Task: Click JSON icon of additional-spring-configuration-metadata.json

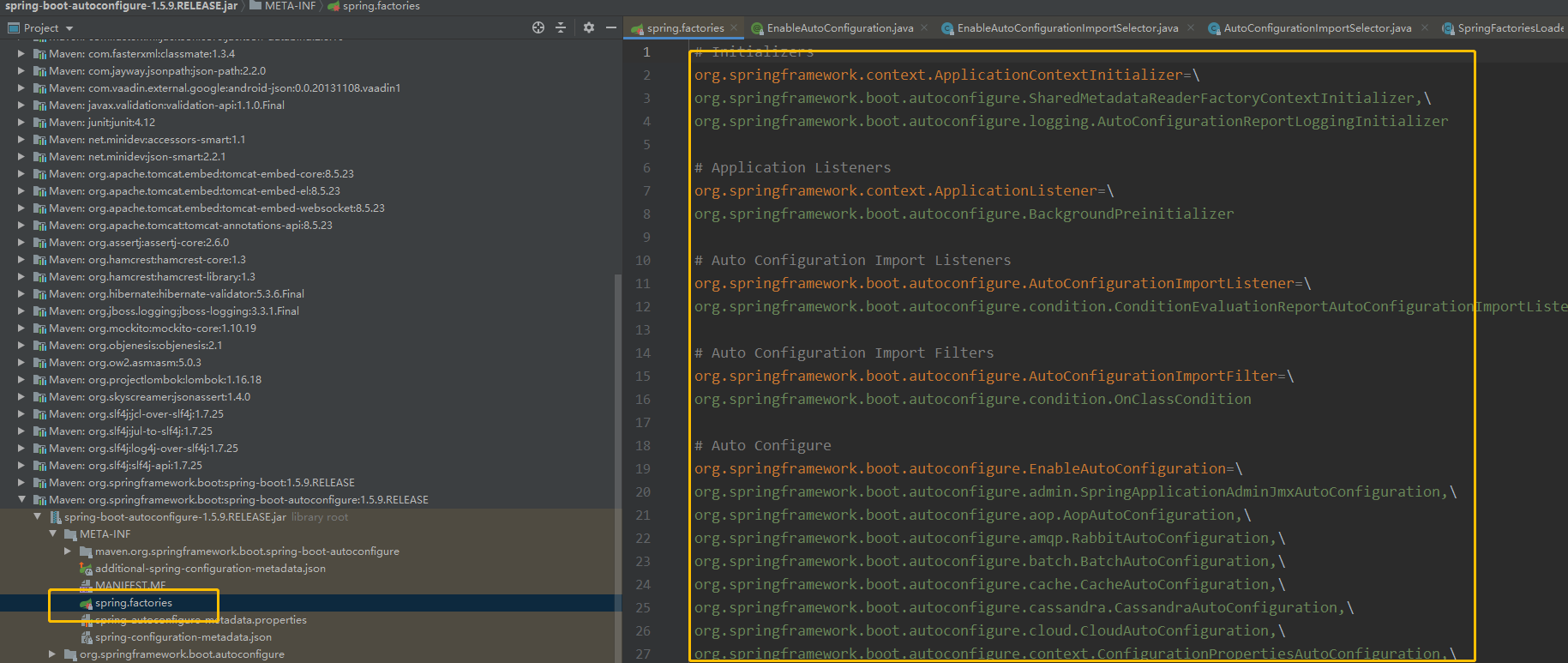Action: (86, 569)
